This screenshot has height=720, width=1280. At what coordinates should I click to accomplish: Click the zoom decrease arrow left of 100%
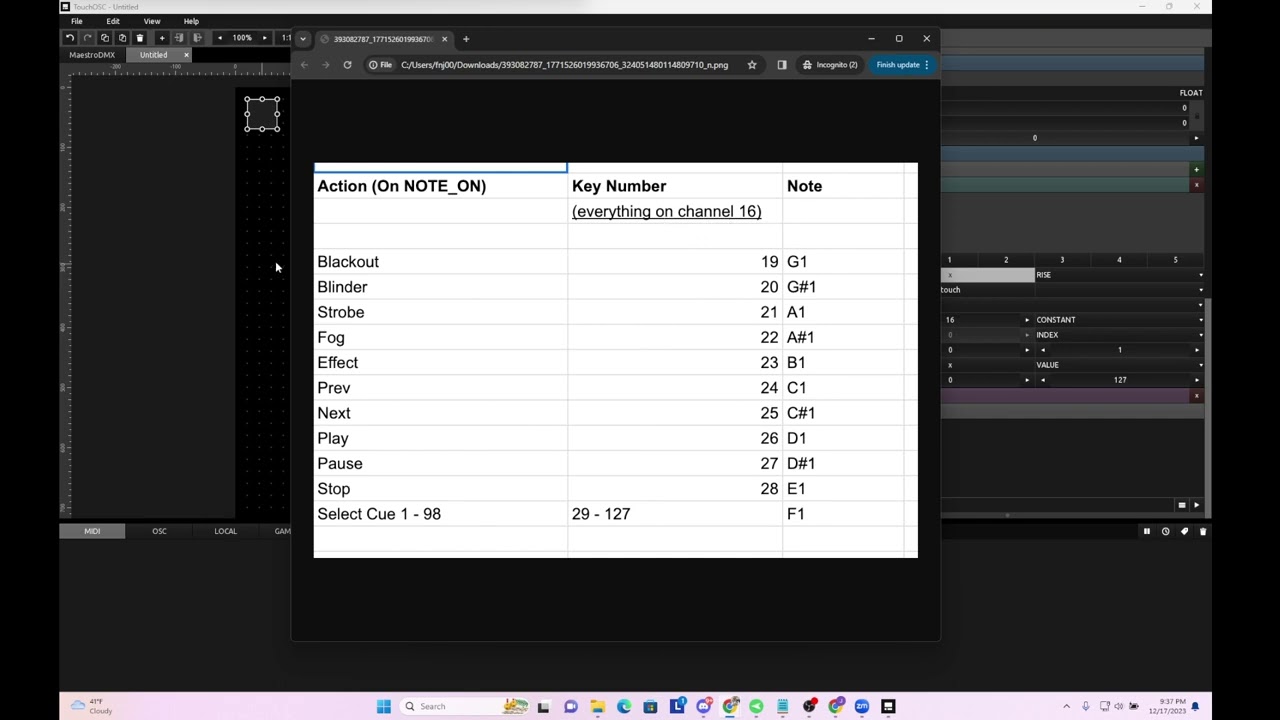(x=220, y=38)
